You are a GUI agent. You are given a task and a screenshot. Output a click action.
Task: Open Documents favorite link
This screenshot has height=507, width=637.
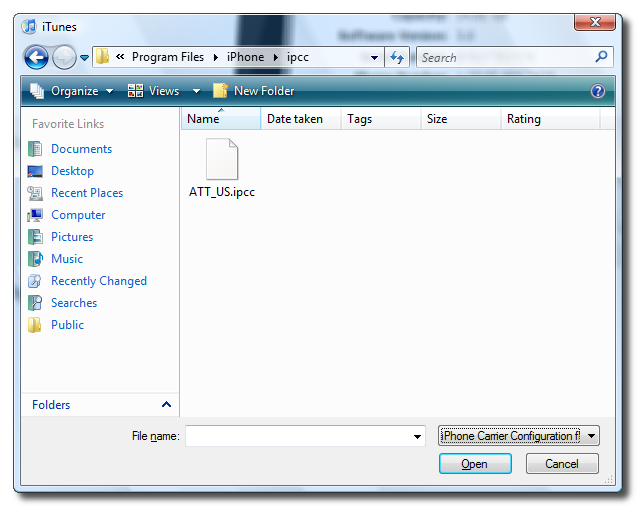(81, 149)
